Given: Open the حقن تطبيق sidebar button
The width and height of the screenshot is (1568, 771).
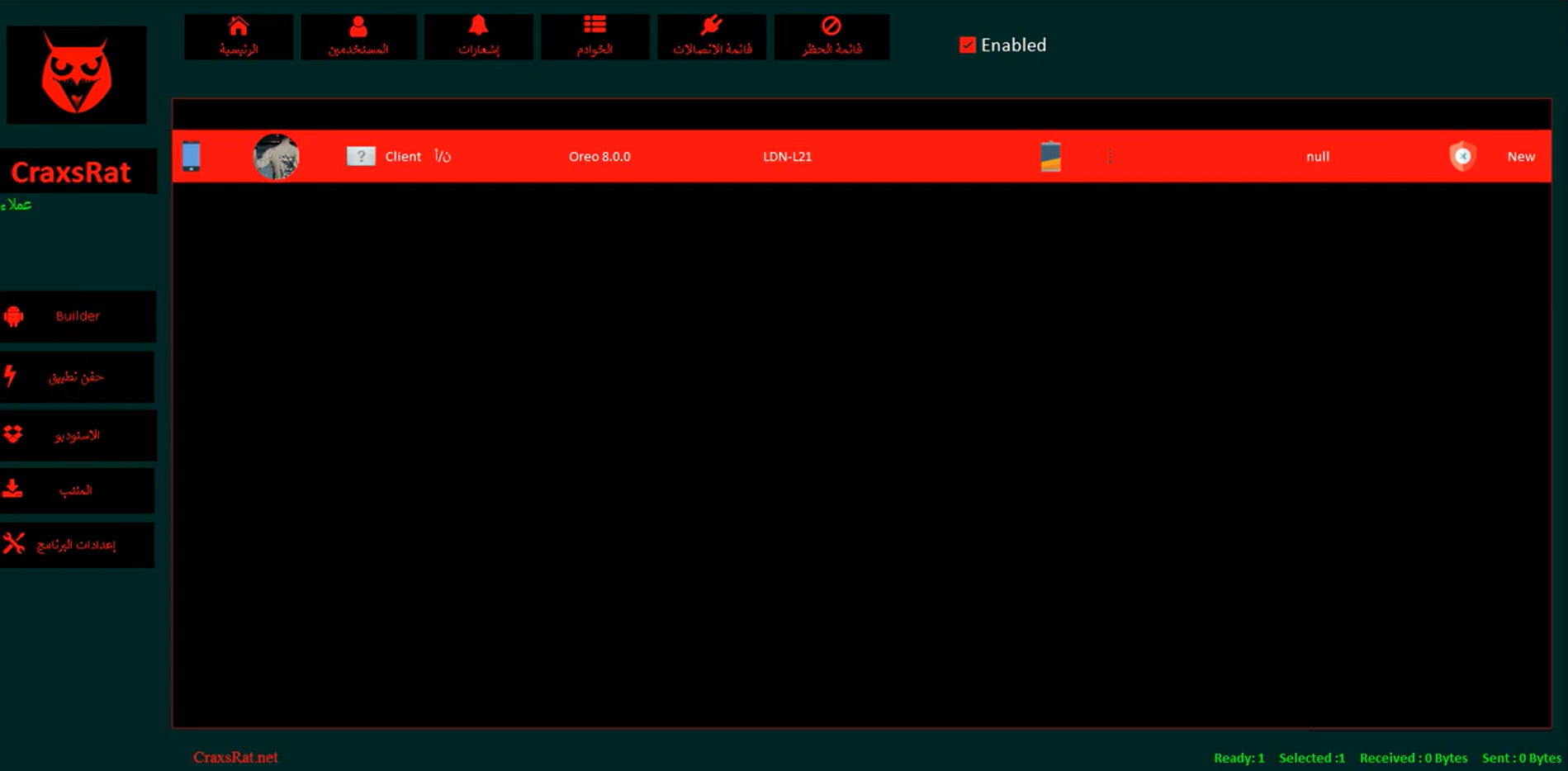Looking at the screenshot, I should [77, 377].
